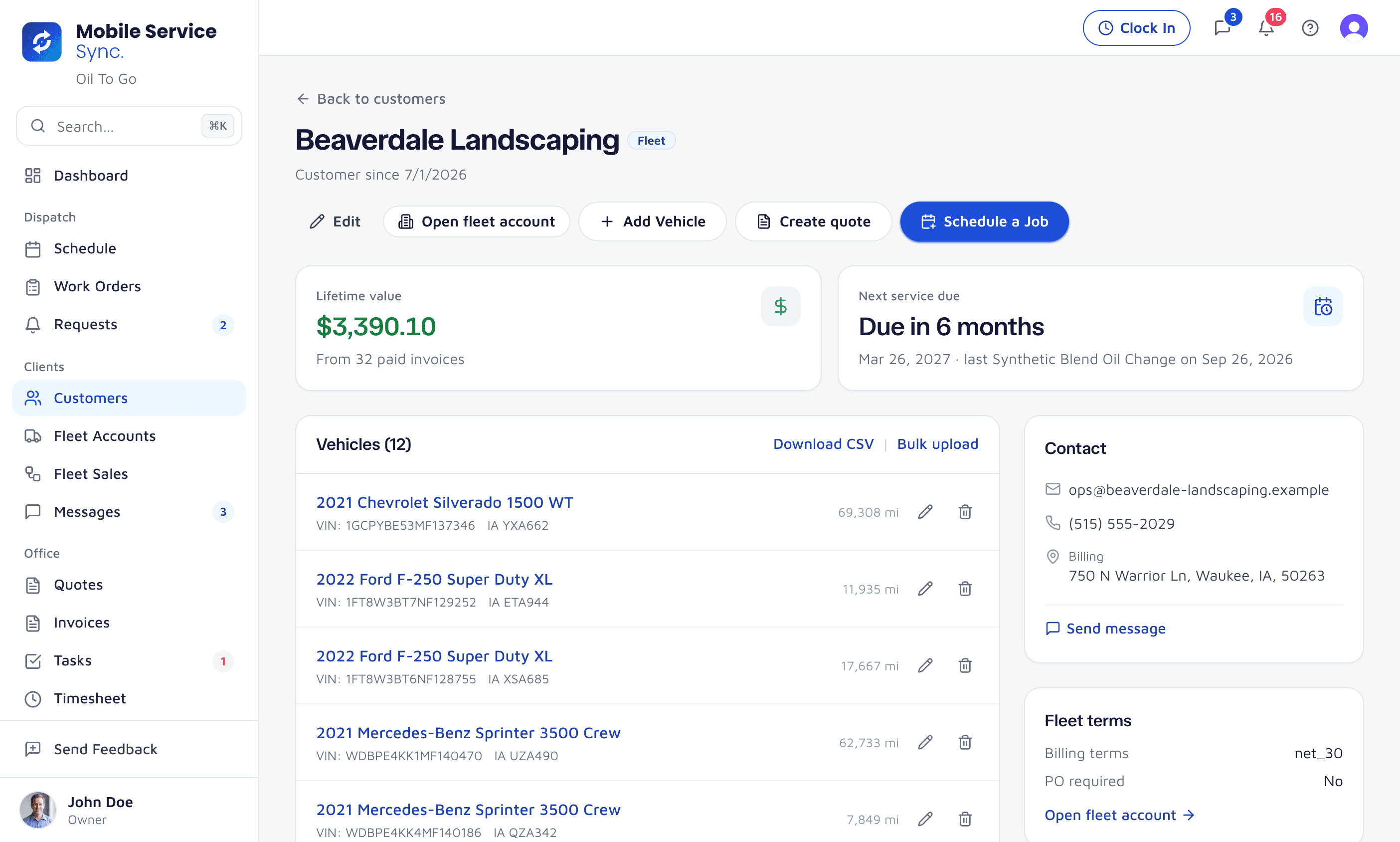
Task: Open Work Orders in the sidebar
Action: click(x=129, y=286)
